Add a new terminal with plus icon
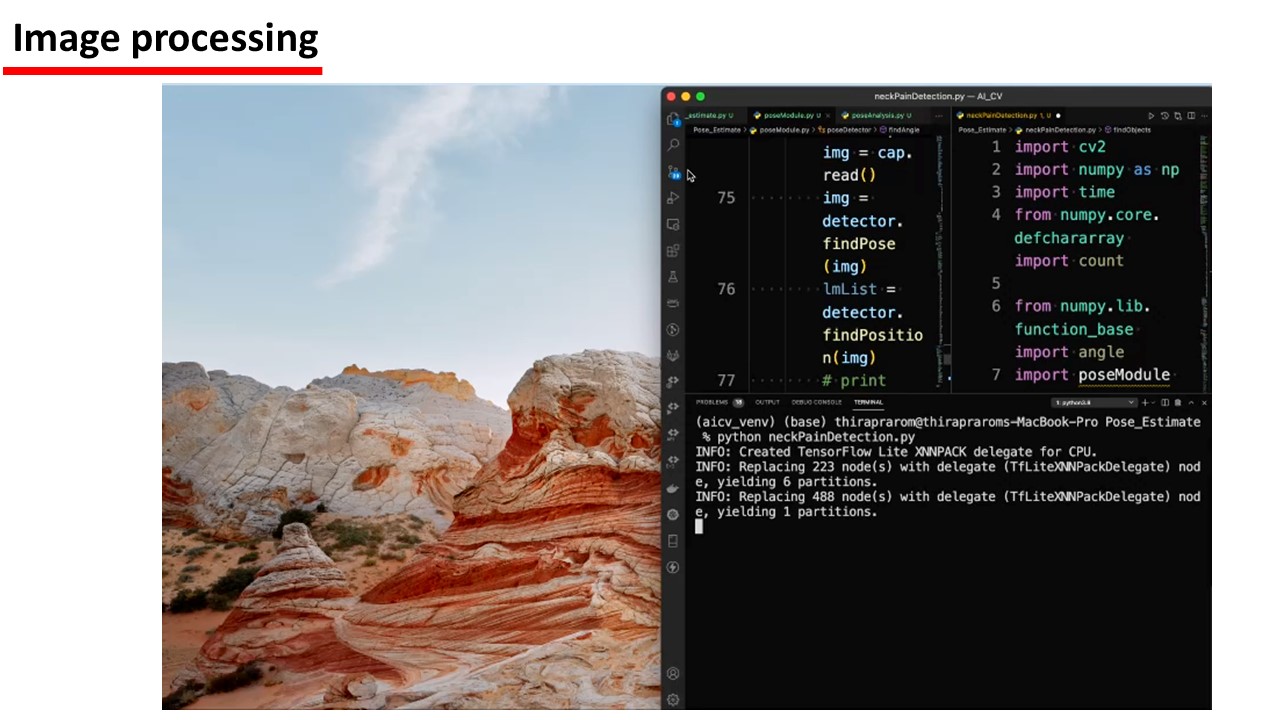 tap(1145, 402)
